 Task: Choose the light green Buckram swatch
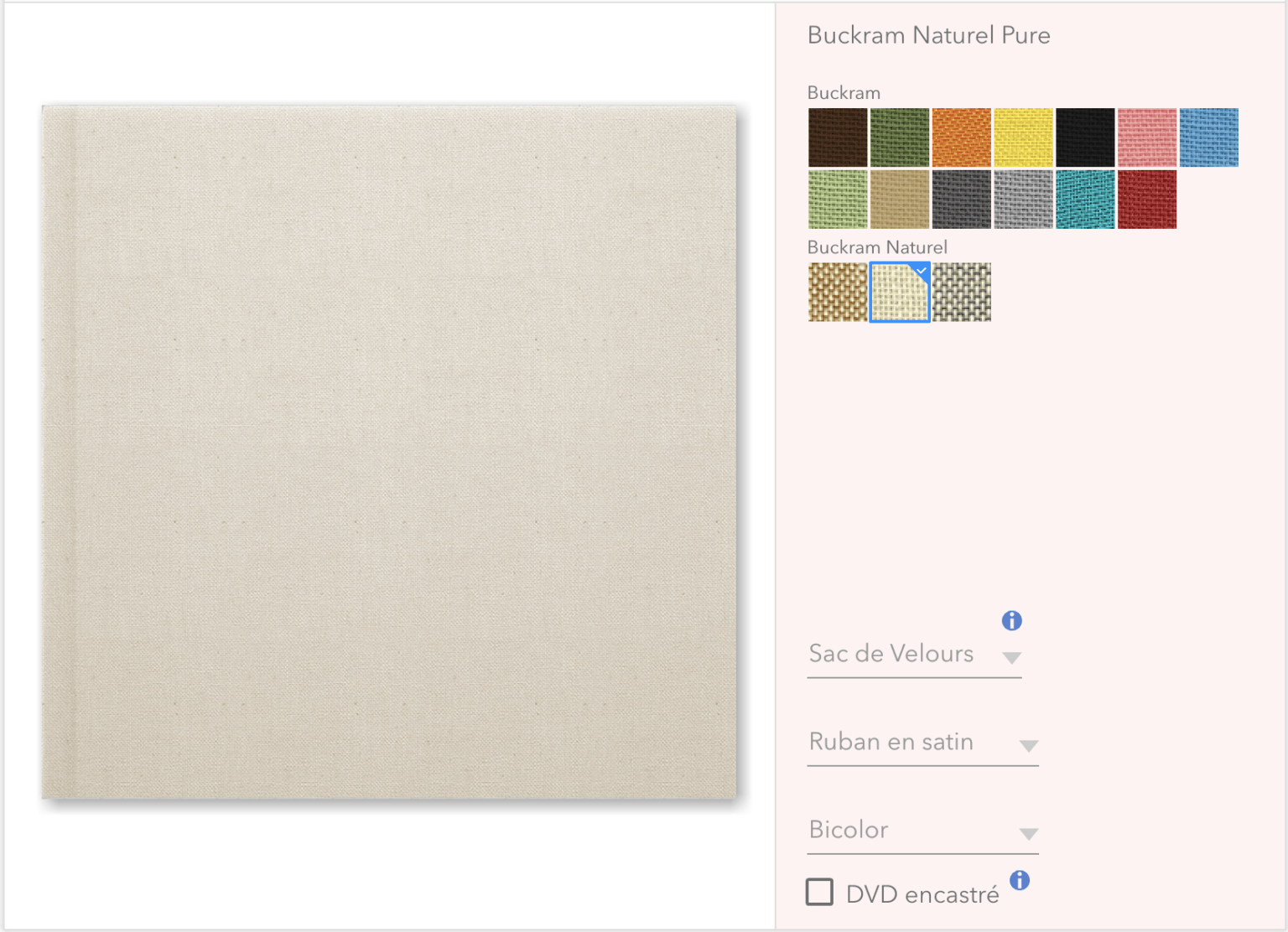[838, 199]
